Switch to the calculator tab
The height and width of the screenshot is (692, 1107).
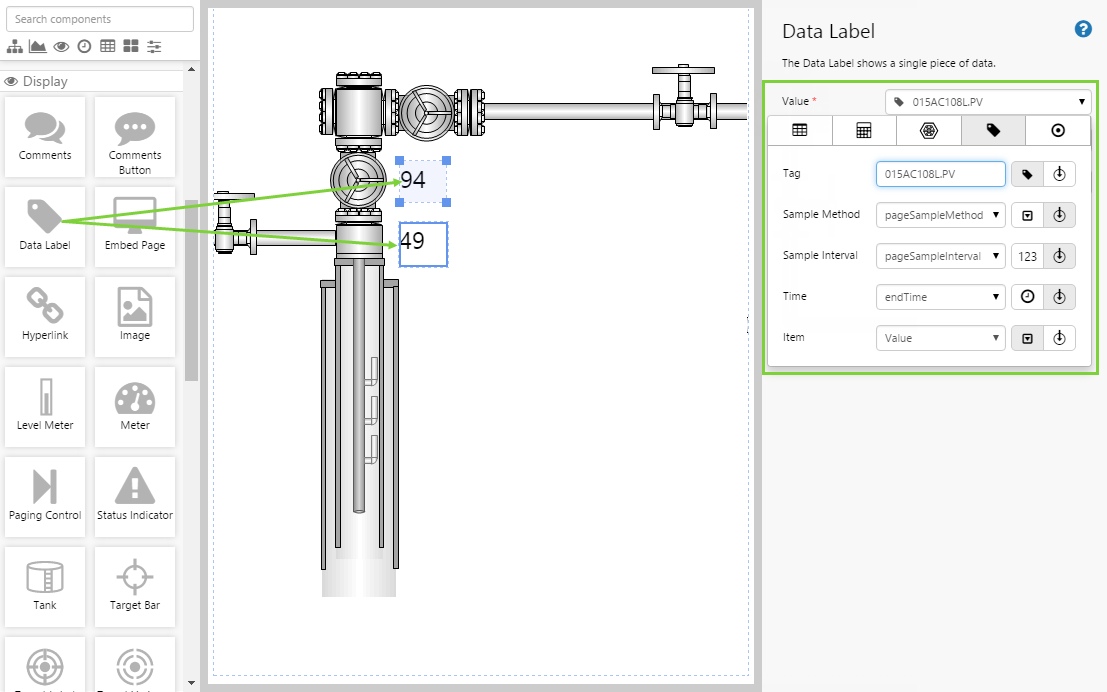click(864, 130)
